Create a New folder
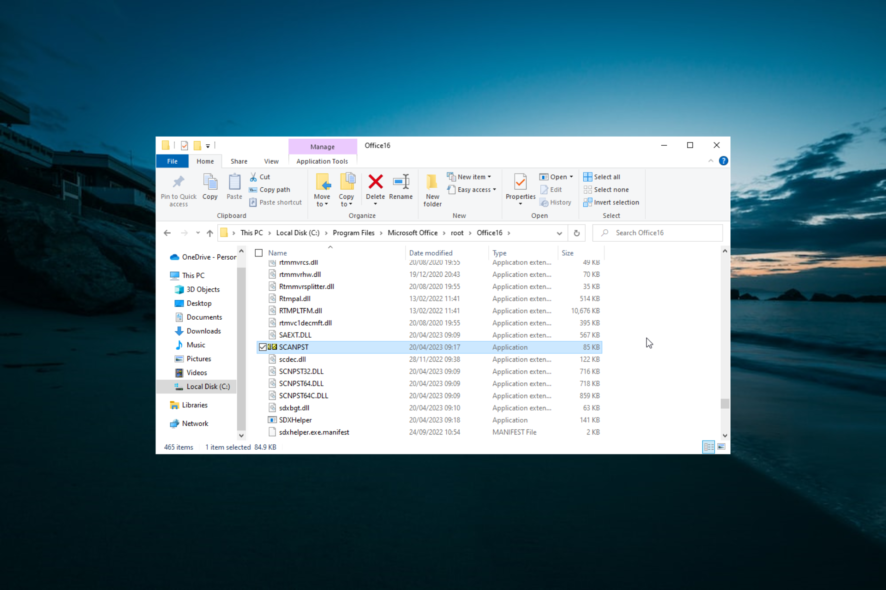The height and width of the screenshot is (590, 886). click(430, 191)
